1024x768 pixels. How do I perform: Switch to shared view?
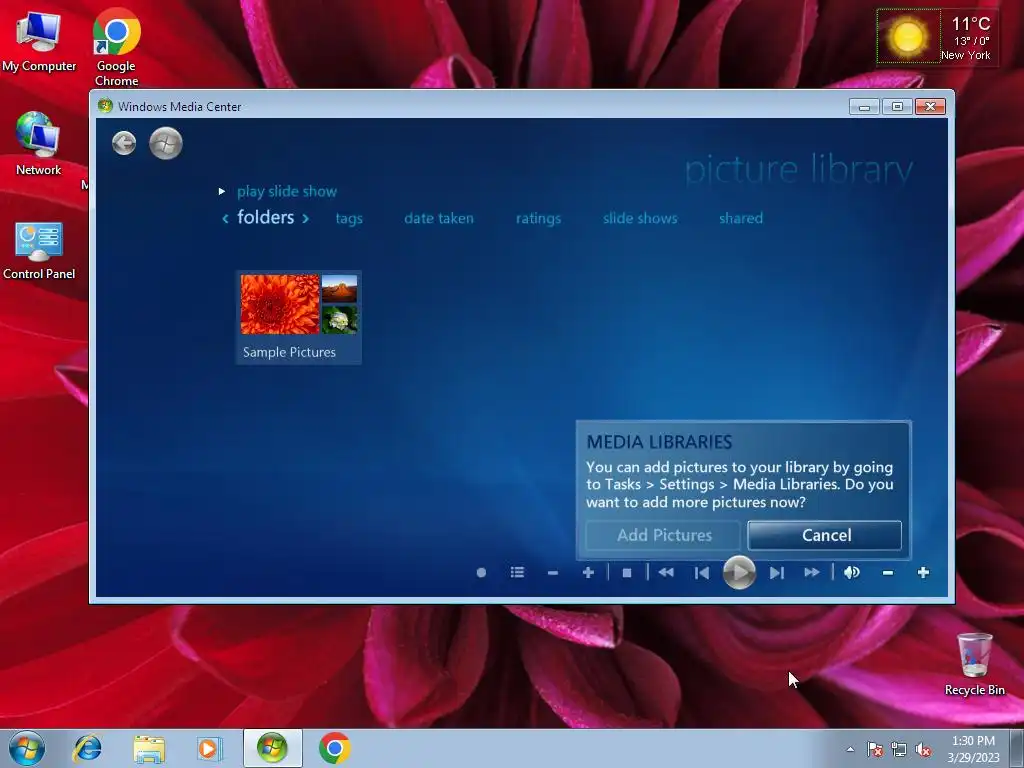click(x=741, y=218)
